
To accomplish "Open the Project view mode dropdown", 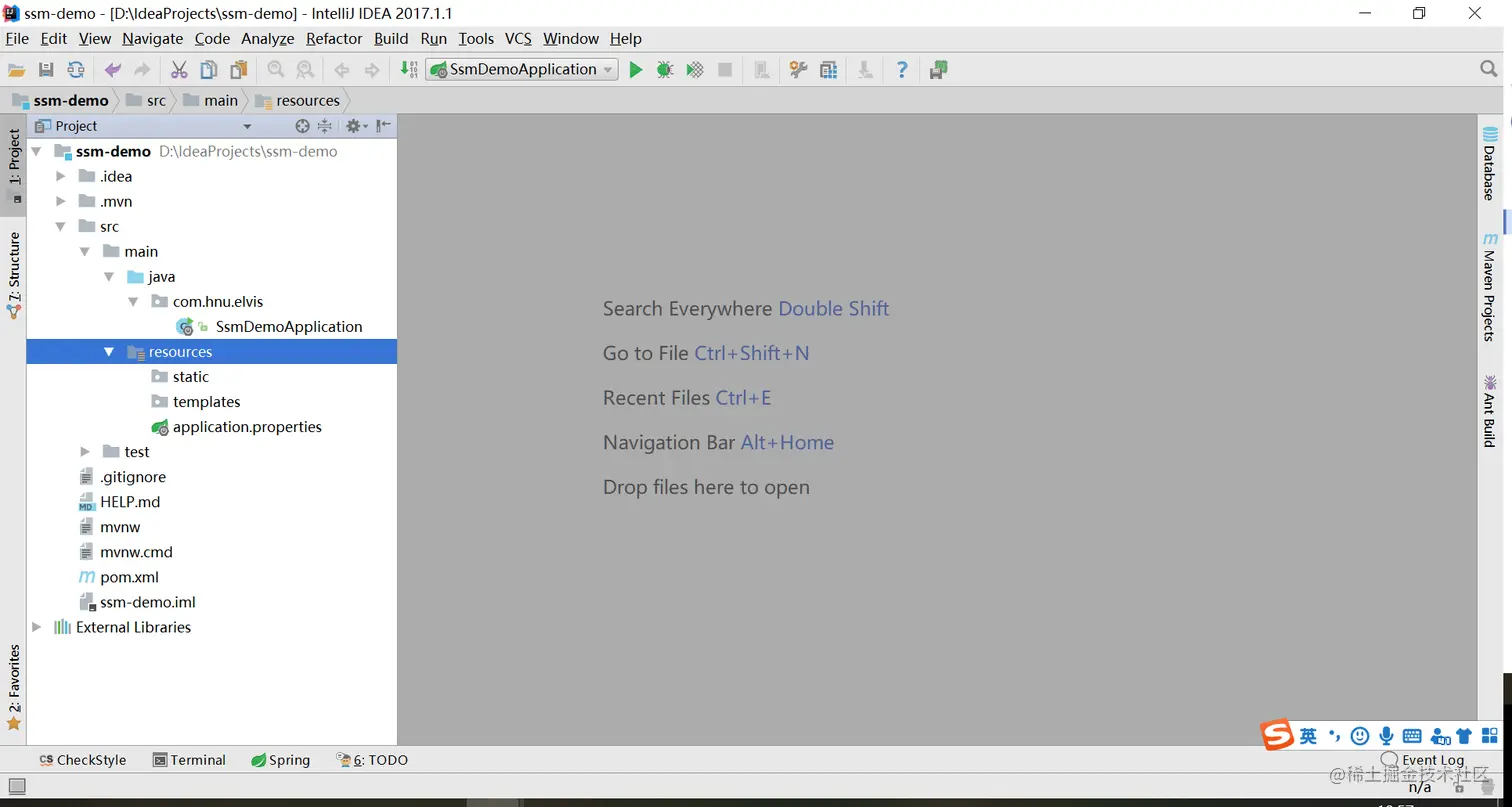I will pyautogui.click(x=247, y=127).
